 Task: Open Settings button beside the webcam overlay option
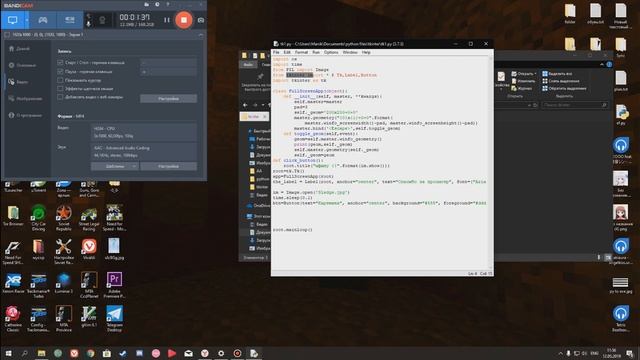coord(169,98)
